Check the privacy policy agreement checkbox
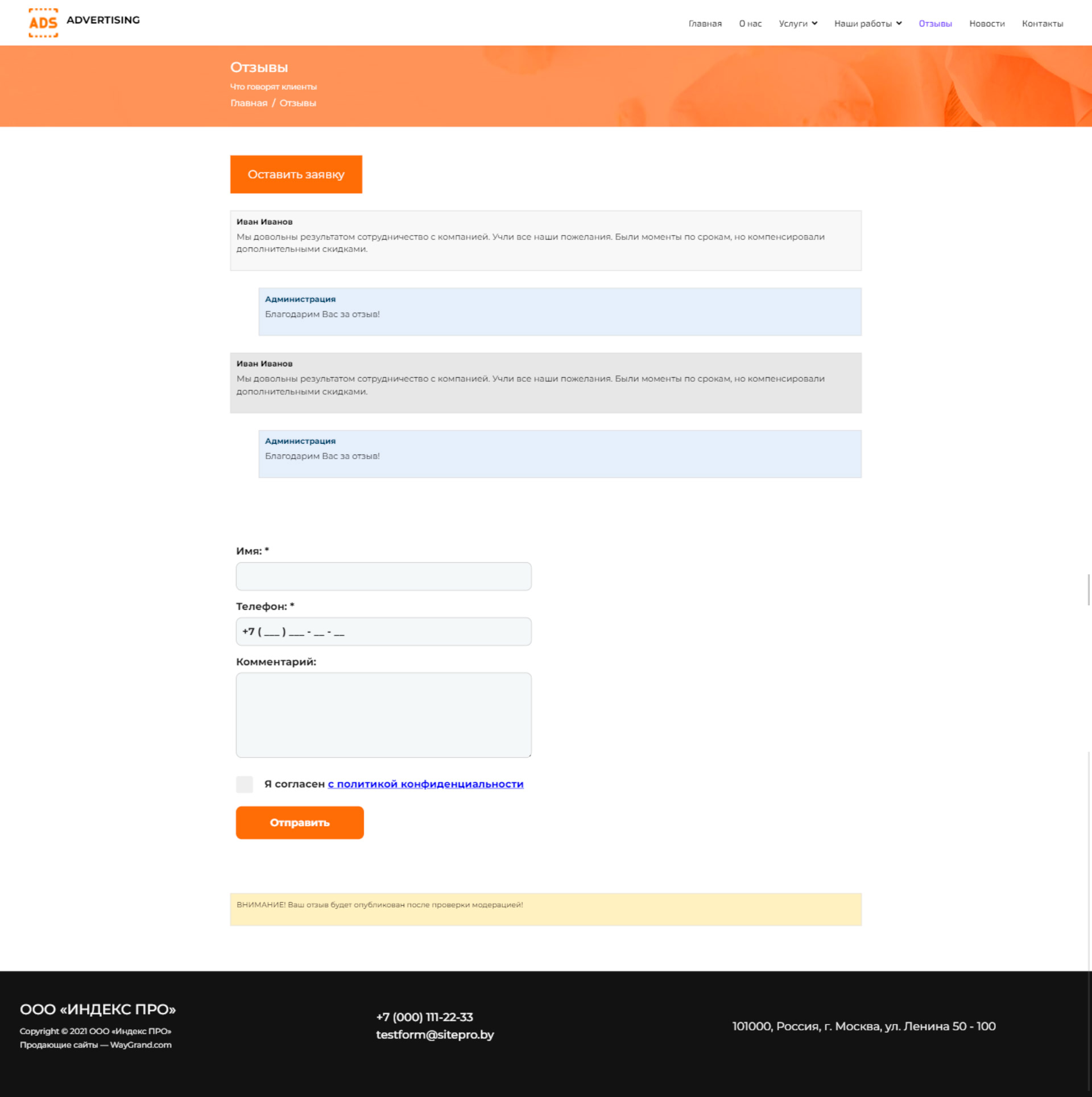The image size is (1092, 1097). [x=245, y=783]
